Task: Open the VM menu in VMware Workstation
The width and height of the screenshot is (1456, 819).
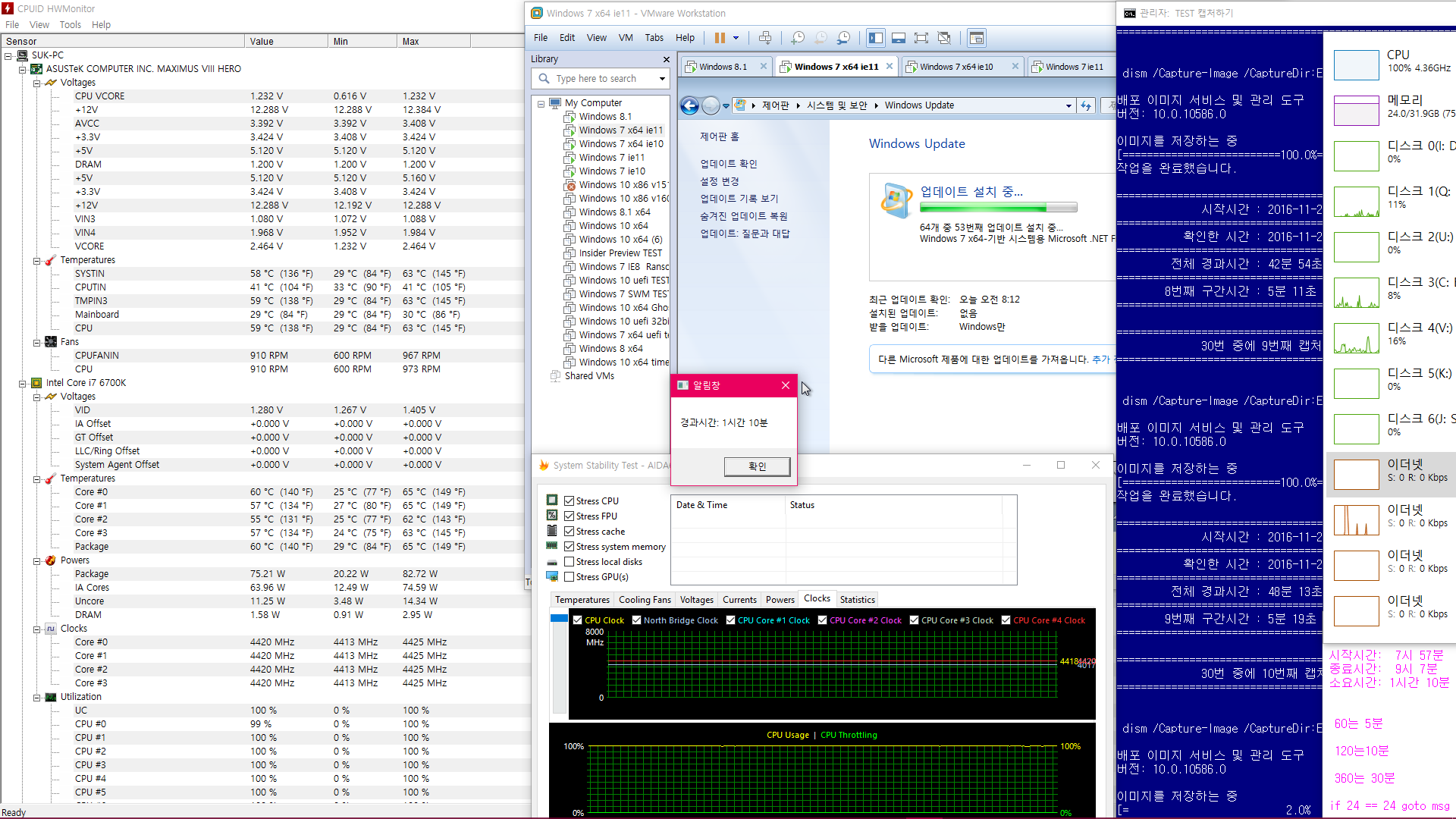Action: (x=626, y=38)
